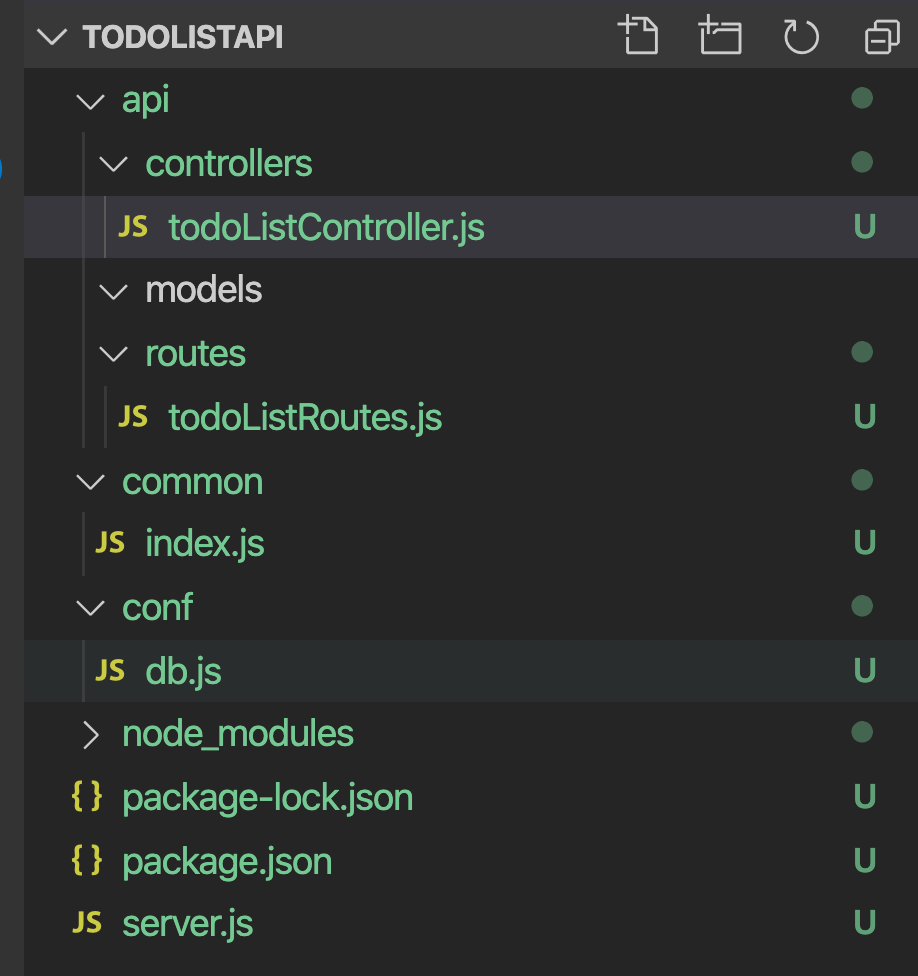The height and width of the screenshot is (976, 918).
Task: Select the conf folder
Action: coord(157,607)
